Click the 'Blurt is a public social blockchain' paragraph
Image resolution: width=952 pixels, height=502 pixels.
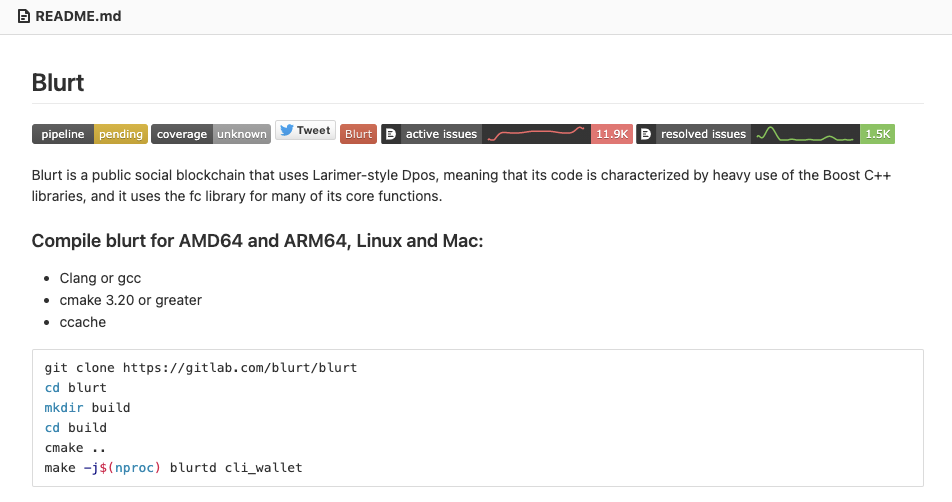(461, 186)
